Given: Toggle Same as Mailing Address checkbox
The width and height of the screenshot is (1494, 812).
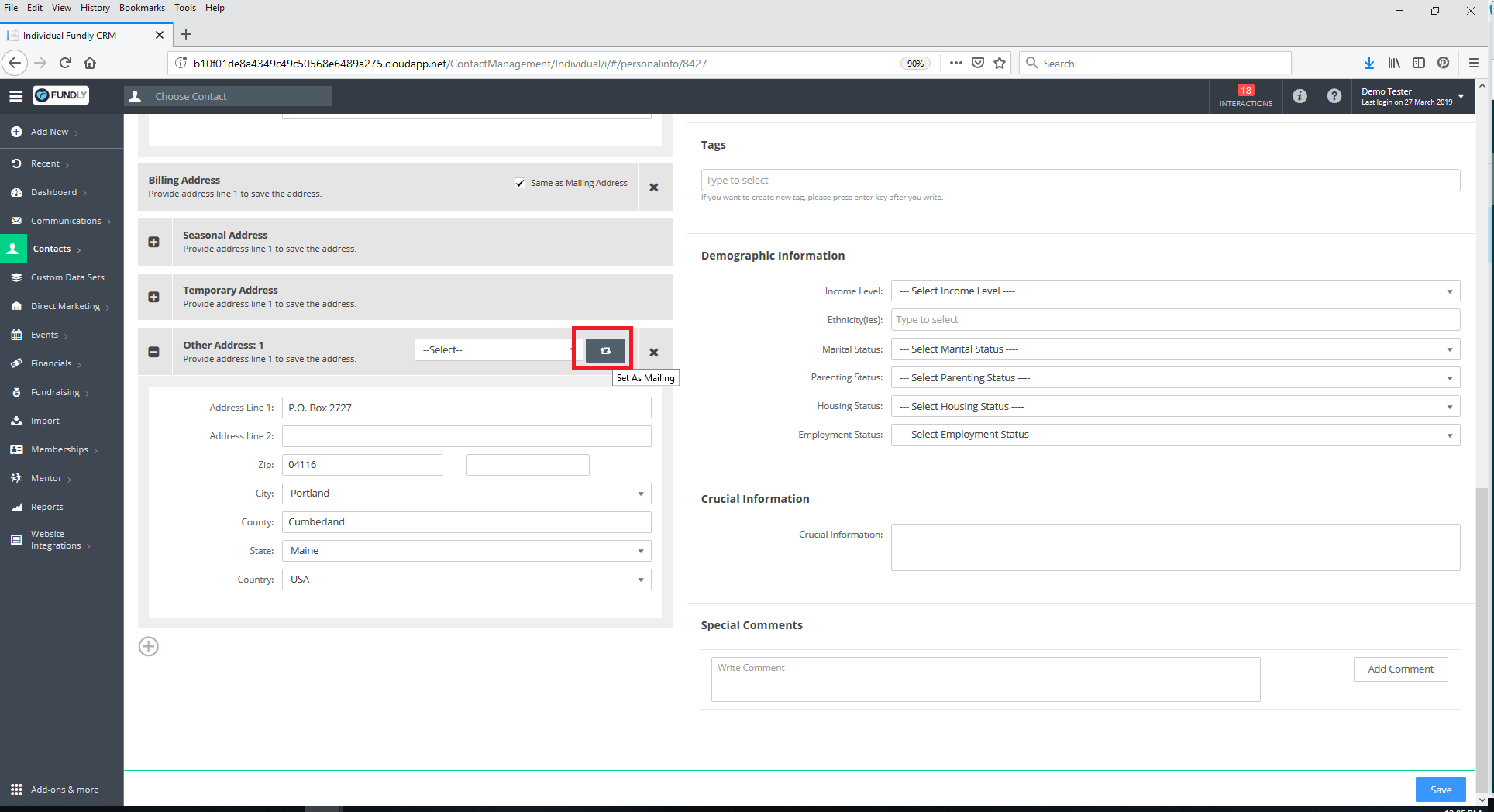Looking at the screenshot, I should [x=520, y=183].
